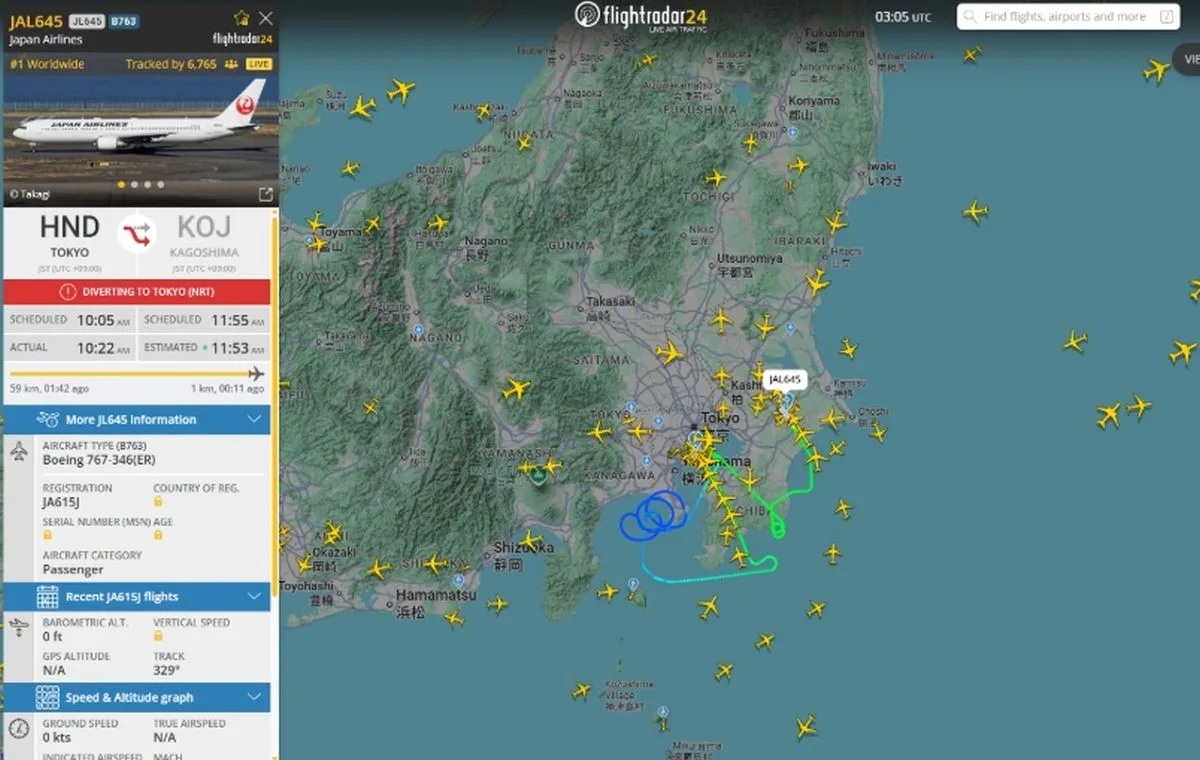Viewport: 1200px width, 760px height.
Task: Click the aircraft info icon on More JL645 header
Action: click(x=48, y=419)
